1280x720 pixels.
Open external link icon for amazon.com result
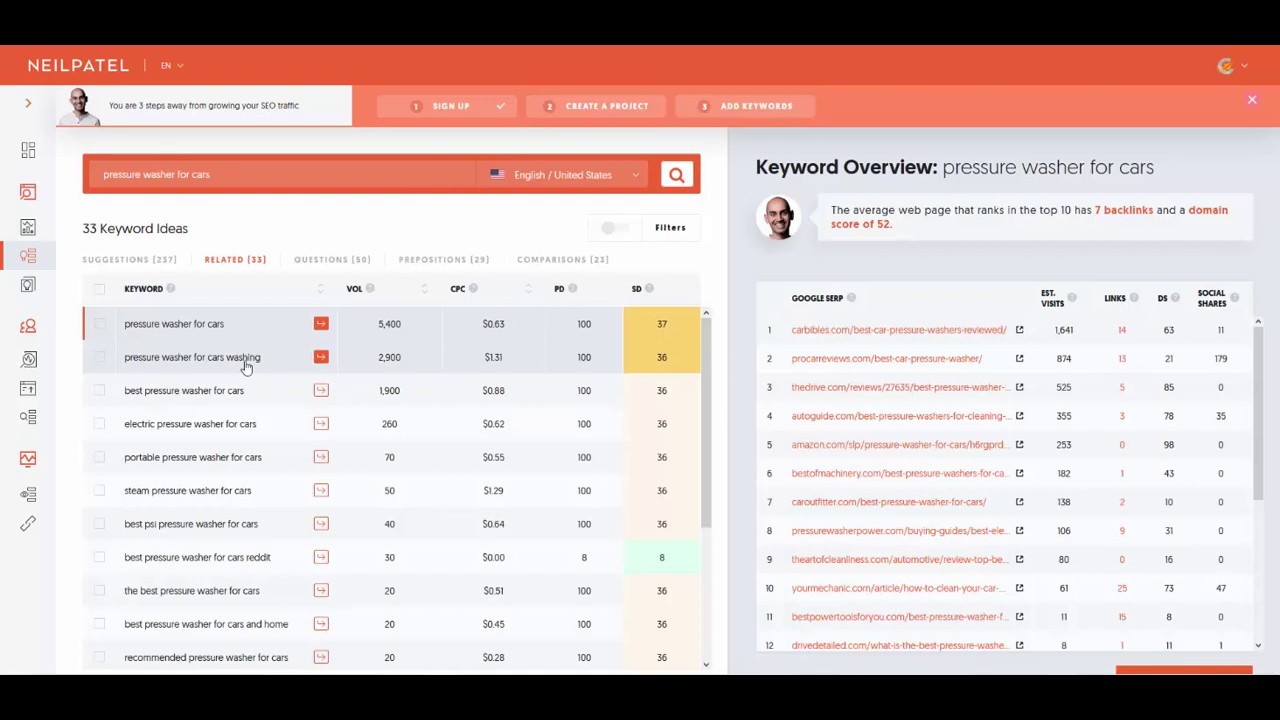1019,445
